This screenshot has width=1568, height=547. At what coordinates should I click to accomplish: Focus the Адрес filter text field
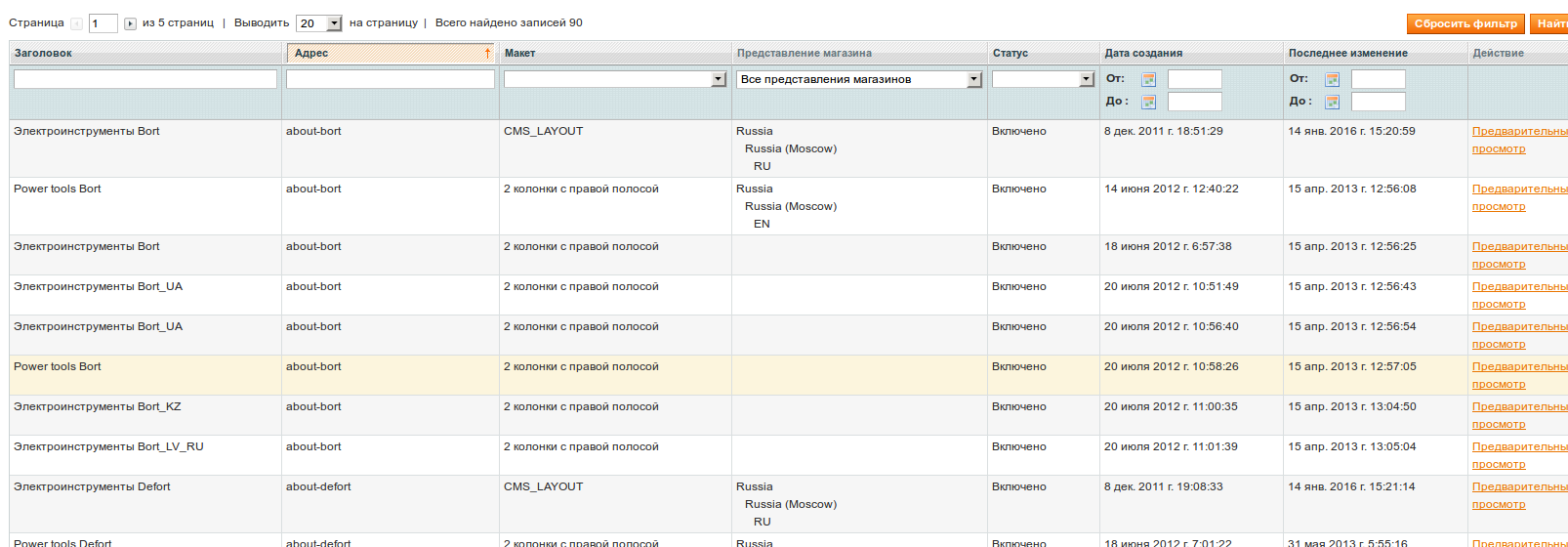pyautogui.click(x=391, y=79)
